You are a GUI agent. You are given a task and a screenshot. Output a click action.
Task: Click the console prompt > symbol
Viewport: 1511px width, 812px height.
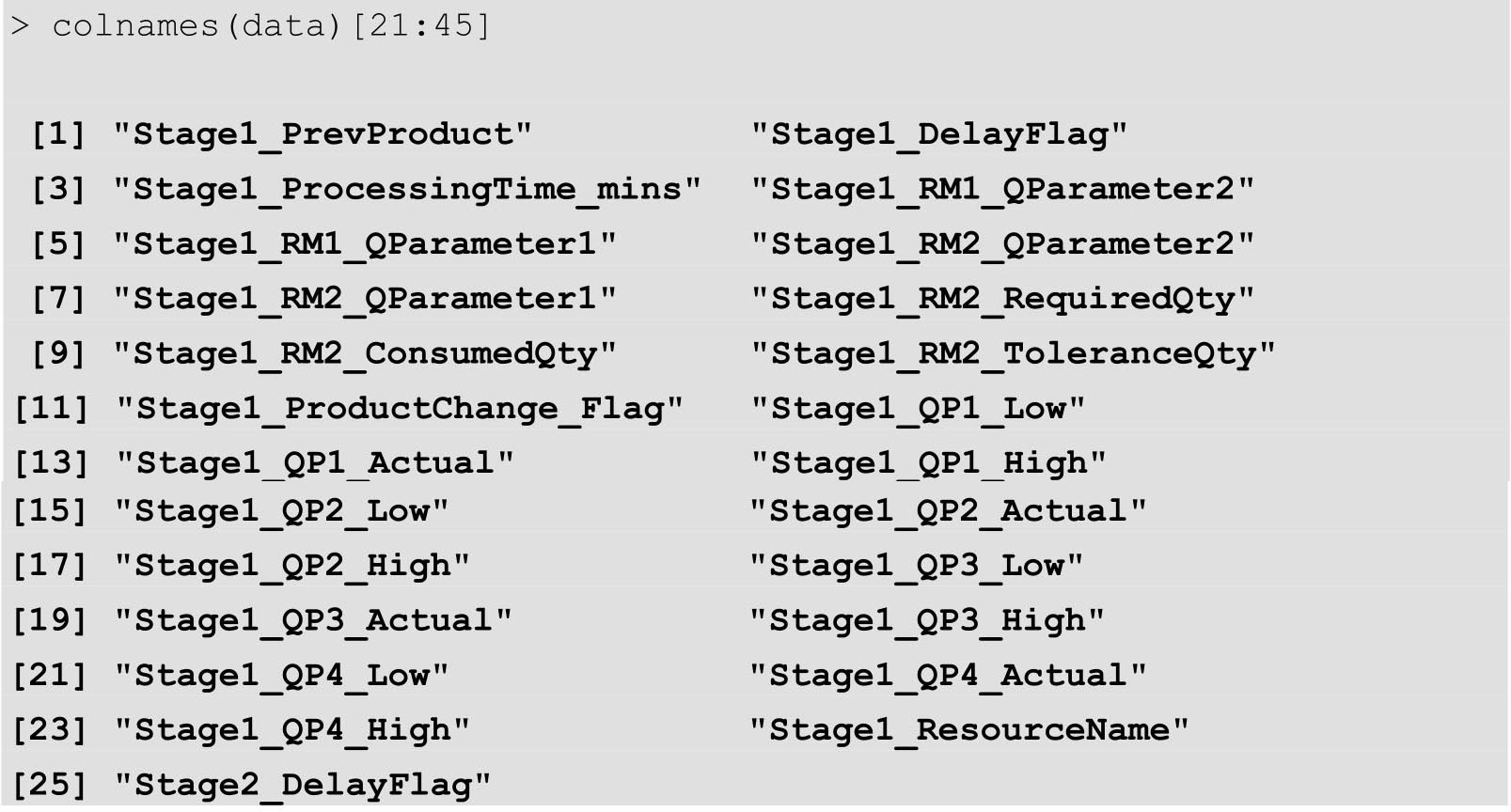pyautogui.click(x=19, y=25)
